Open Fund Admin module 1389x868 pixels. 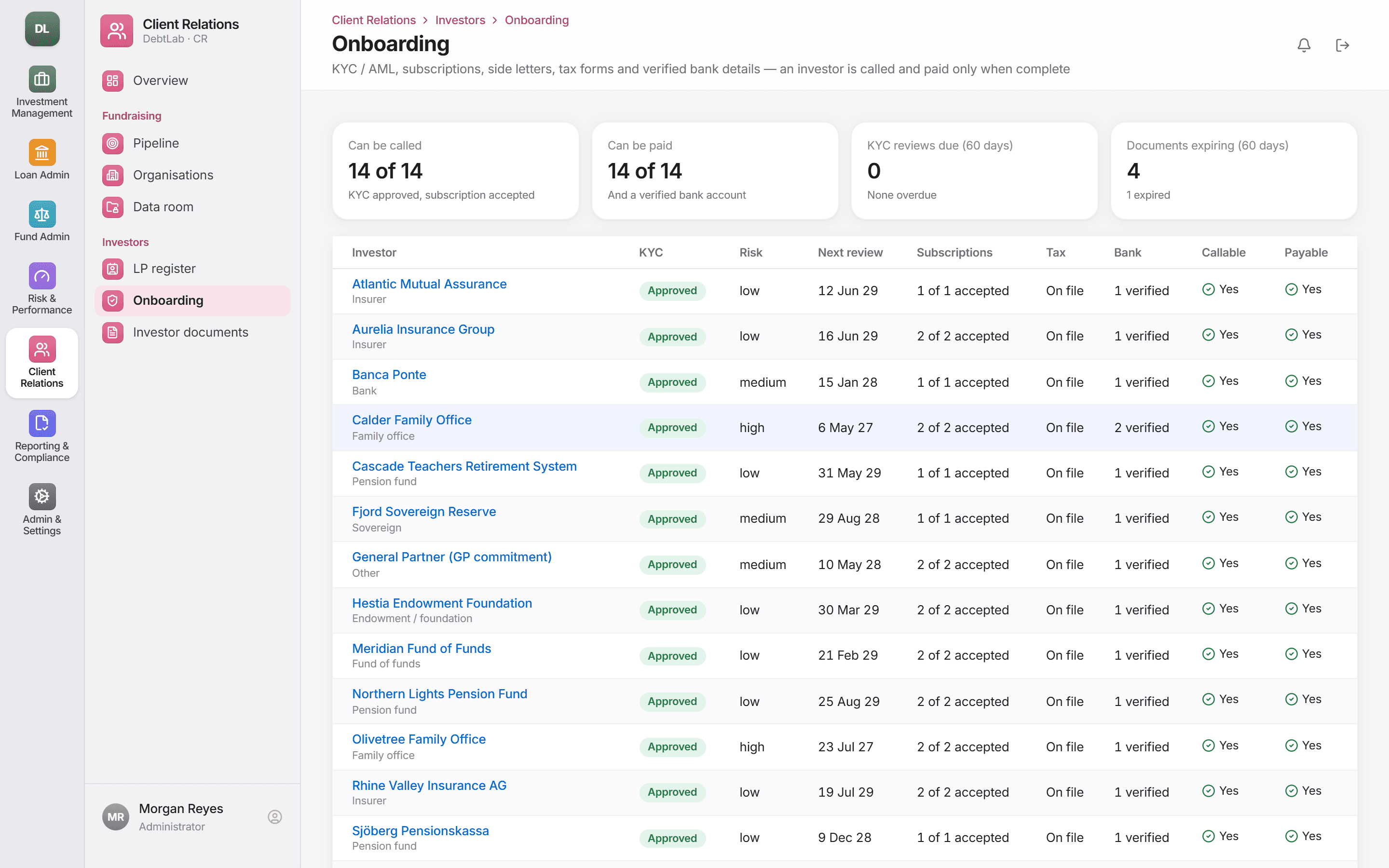42,221
